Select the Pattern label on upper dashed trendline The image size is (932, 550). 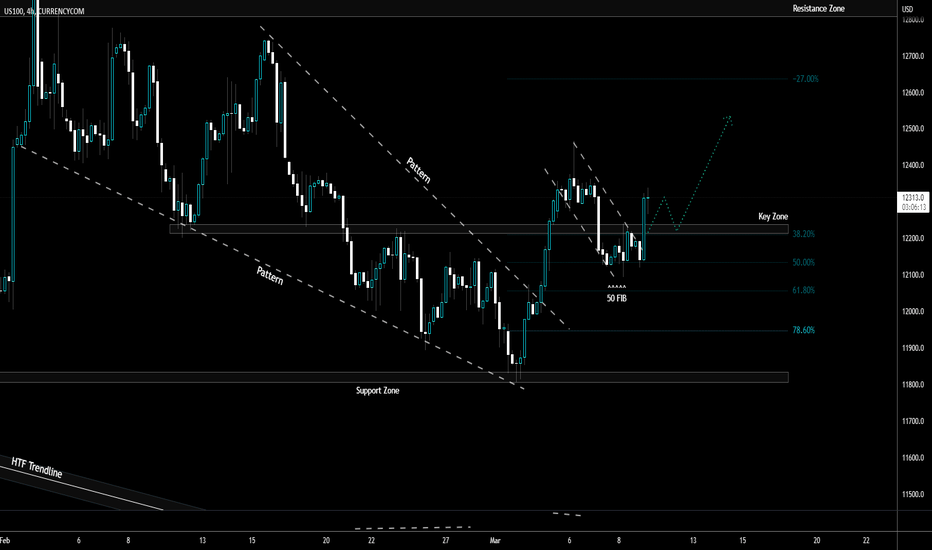[418, 170]
